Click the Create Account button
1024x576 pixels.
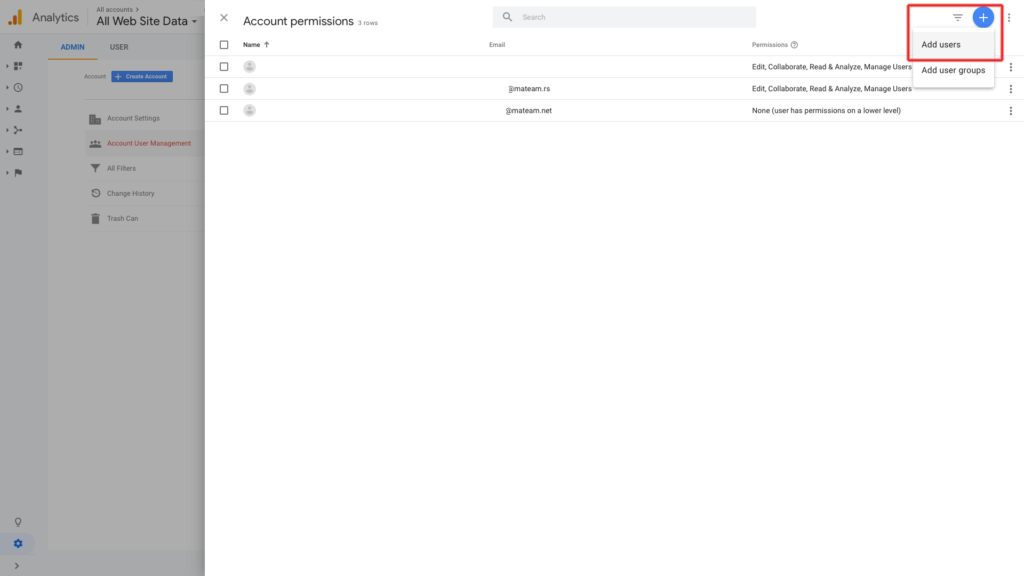(x=141, y=76)
